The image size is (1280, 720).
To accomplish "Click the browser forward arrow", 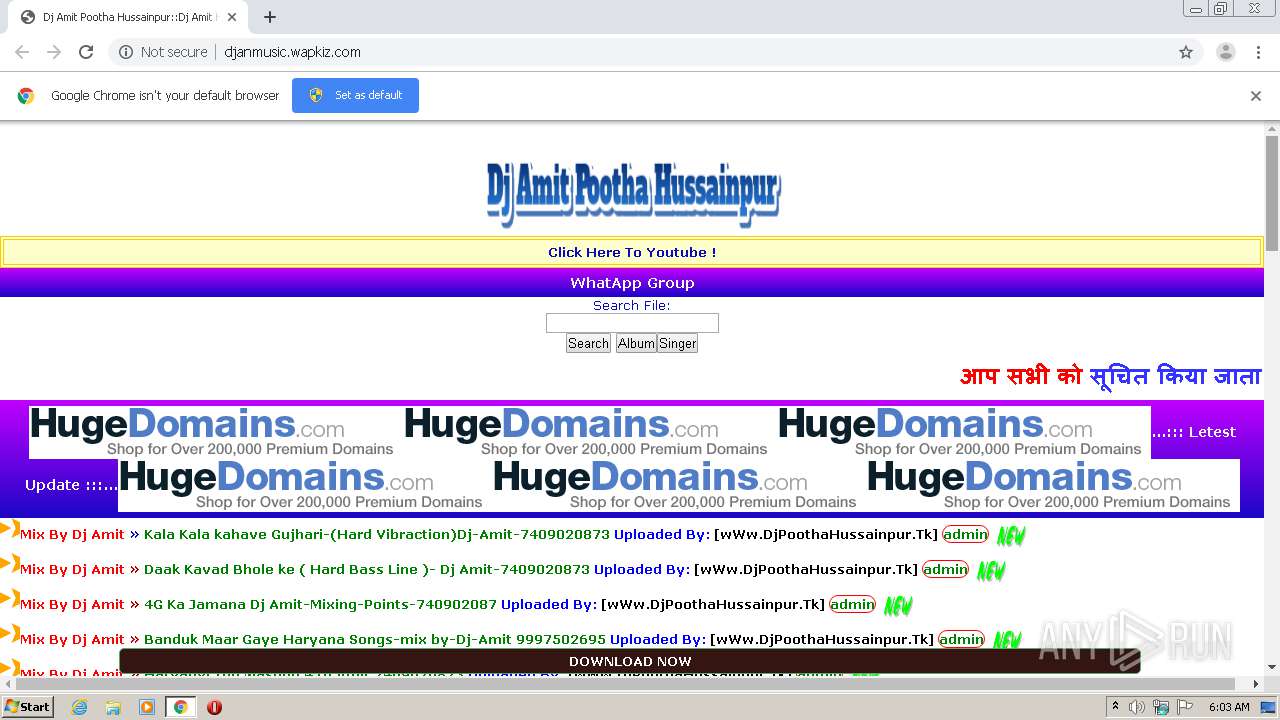I will pos(54,52).
